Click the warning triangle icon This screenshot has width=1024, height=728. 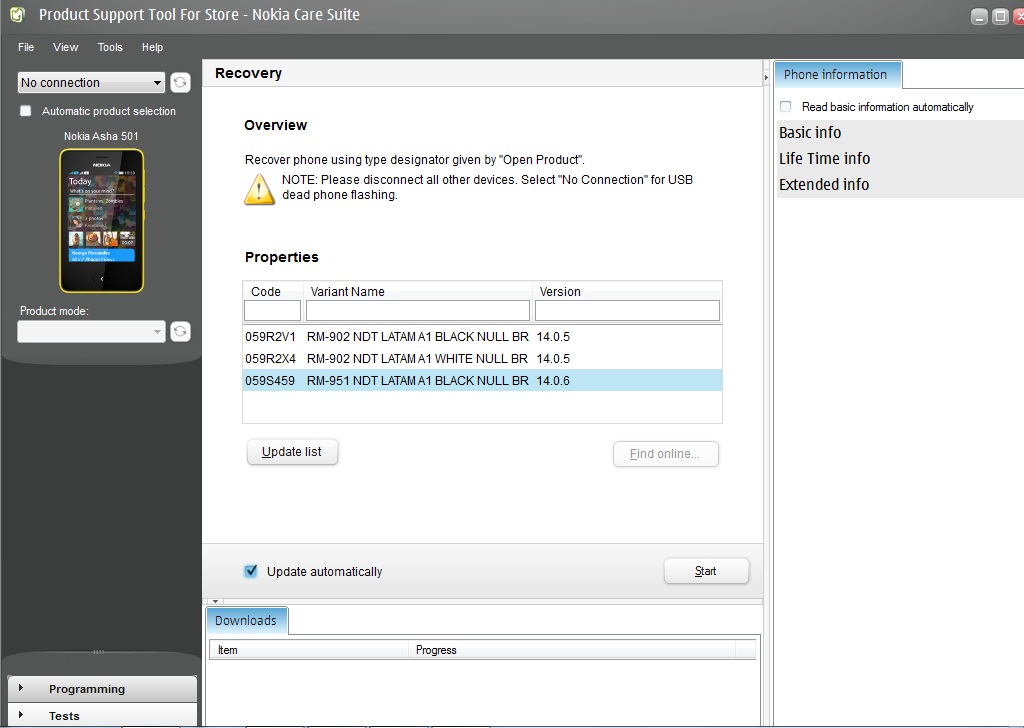pyautogui.click(x=259, y=189)
